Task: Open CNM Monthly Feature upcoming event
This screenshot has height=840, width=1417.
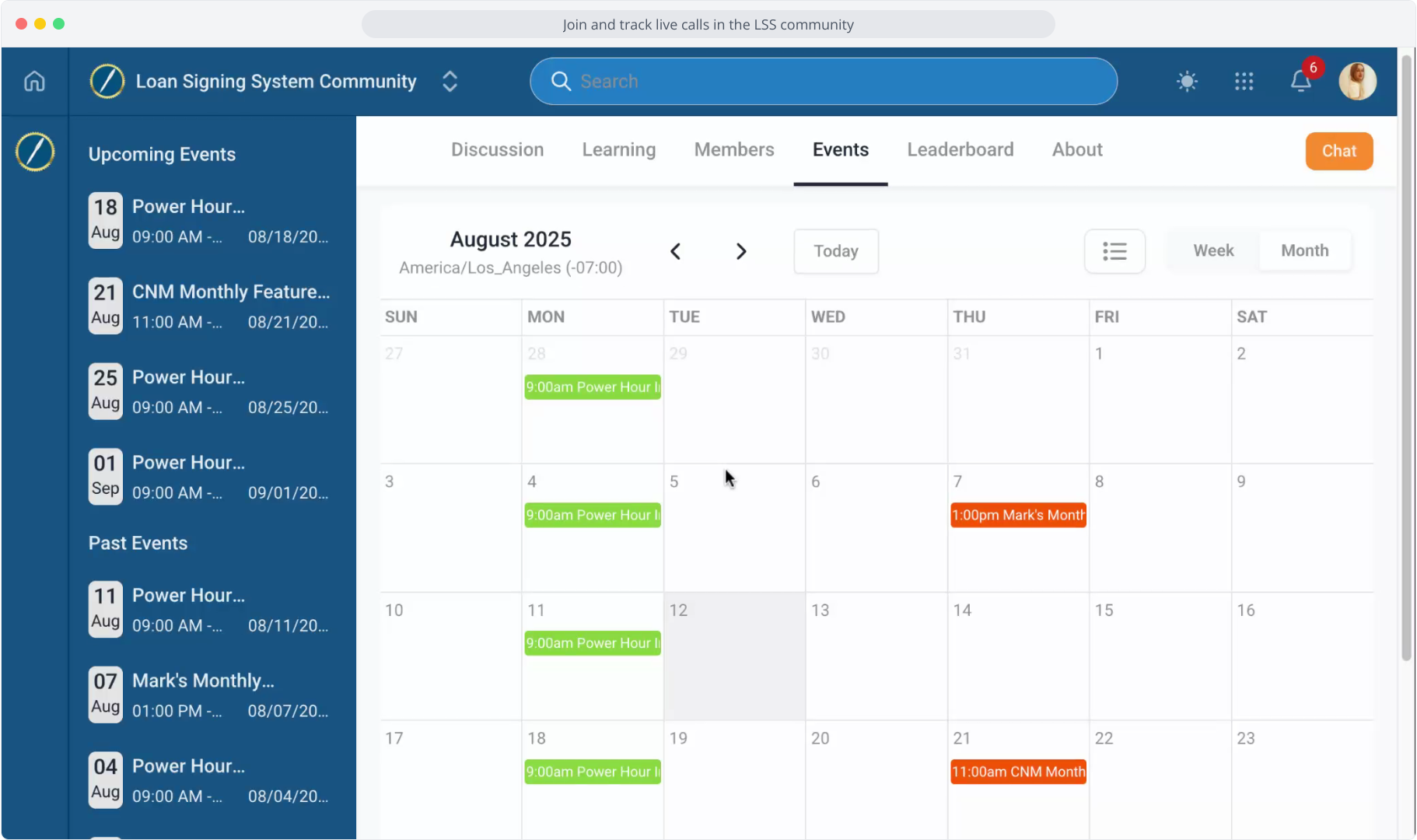Action: click(210, 306)
